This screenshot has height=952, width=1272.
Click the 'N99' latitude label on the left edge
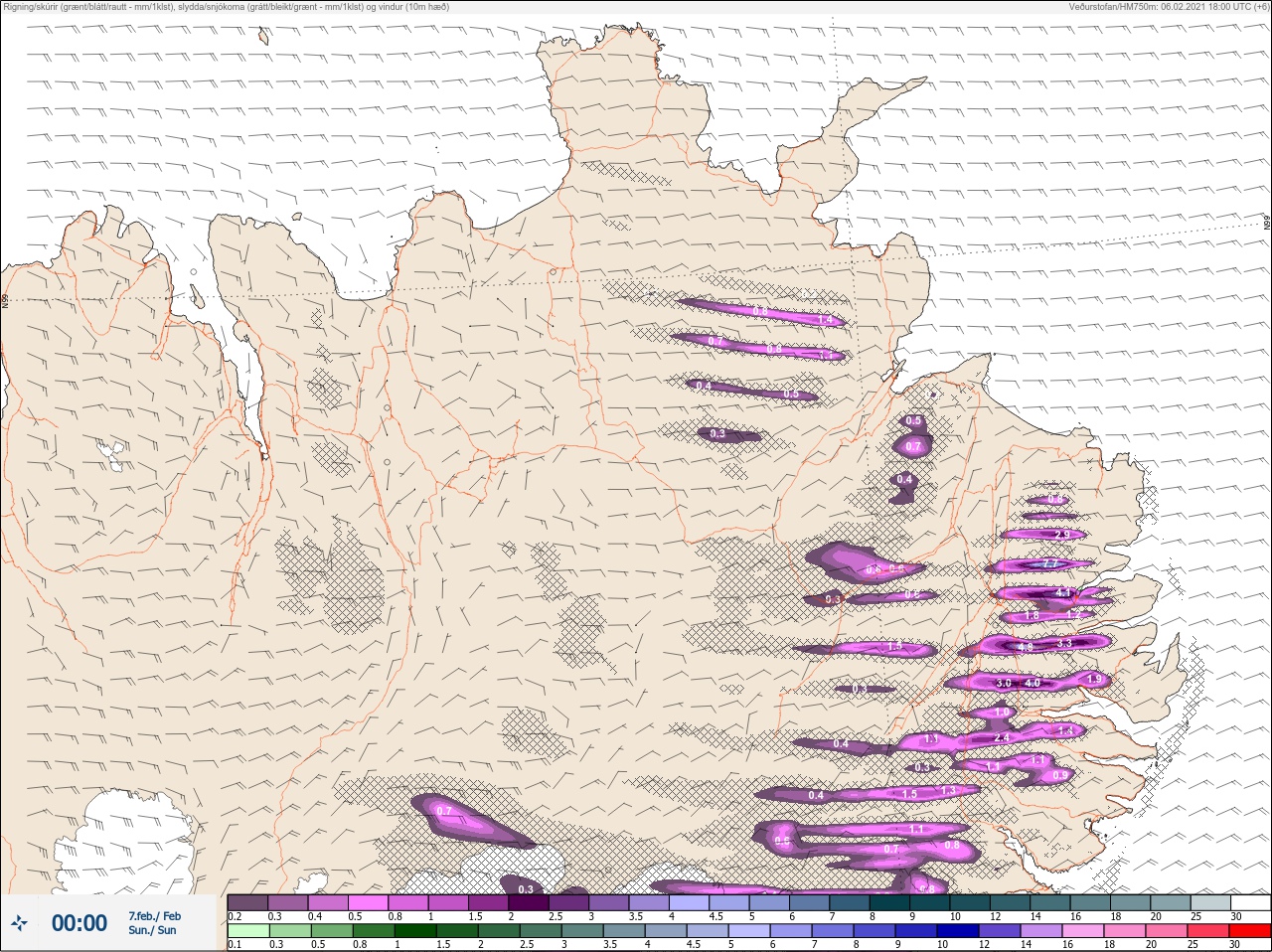tap(5, 300)
